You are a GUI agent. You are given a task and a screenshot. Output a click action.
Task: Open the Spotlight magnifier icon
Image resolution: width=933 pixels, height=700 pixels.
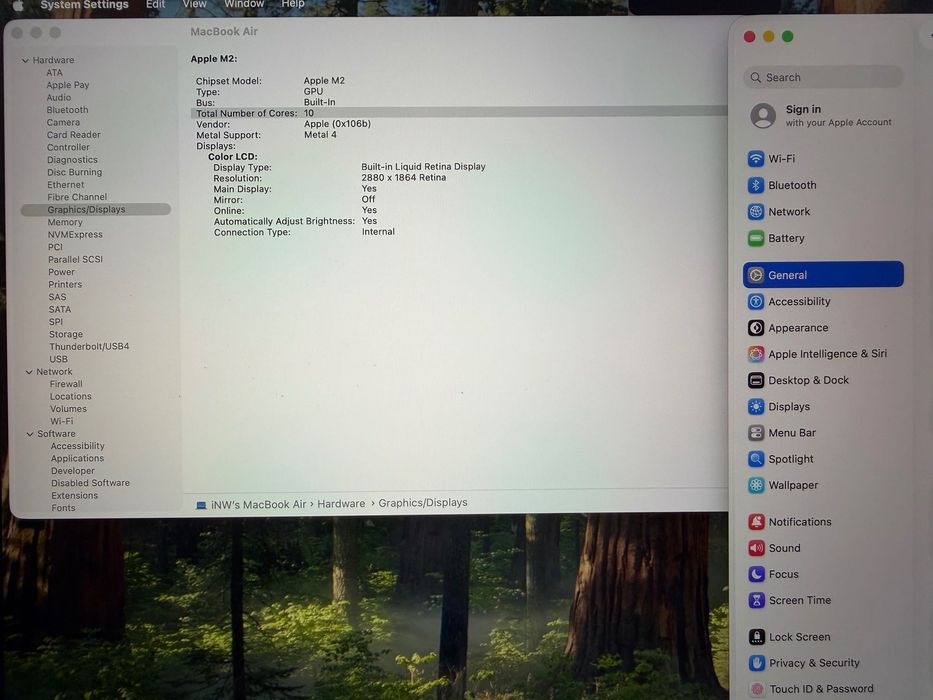point(756,459)
